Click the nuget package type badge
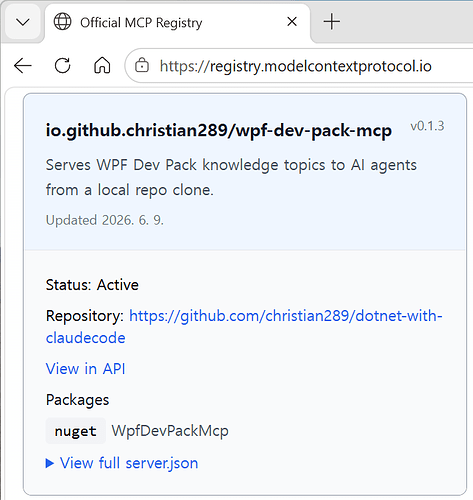 click(x=76, y=431)
